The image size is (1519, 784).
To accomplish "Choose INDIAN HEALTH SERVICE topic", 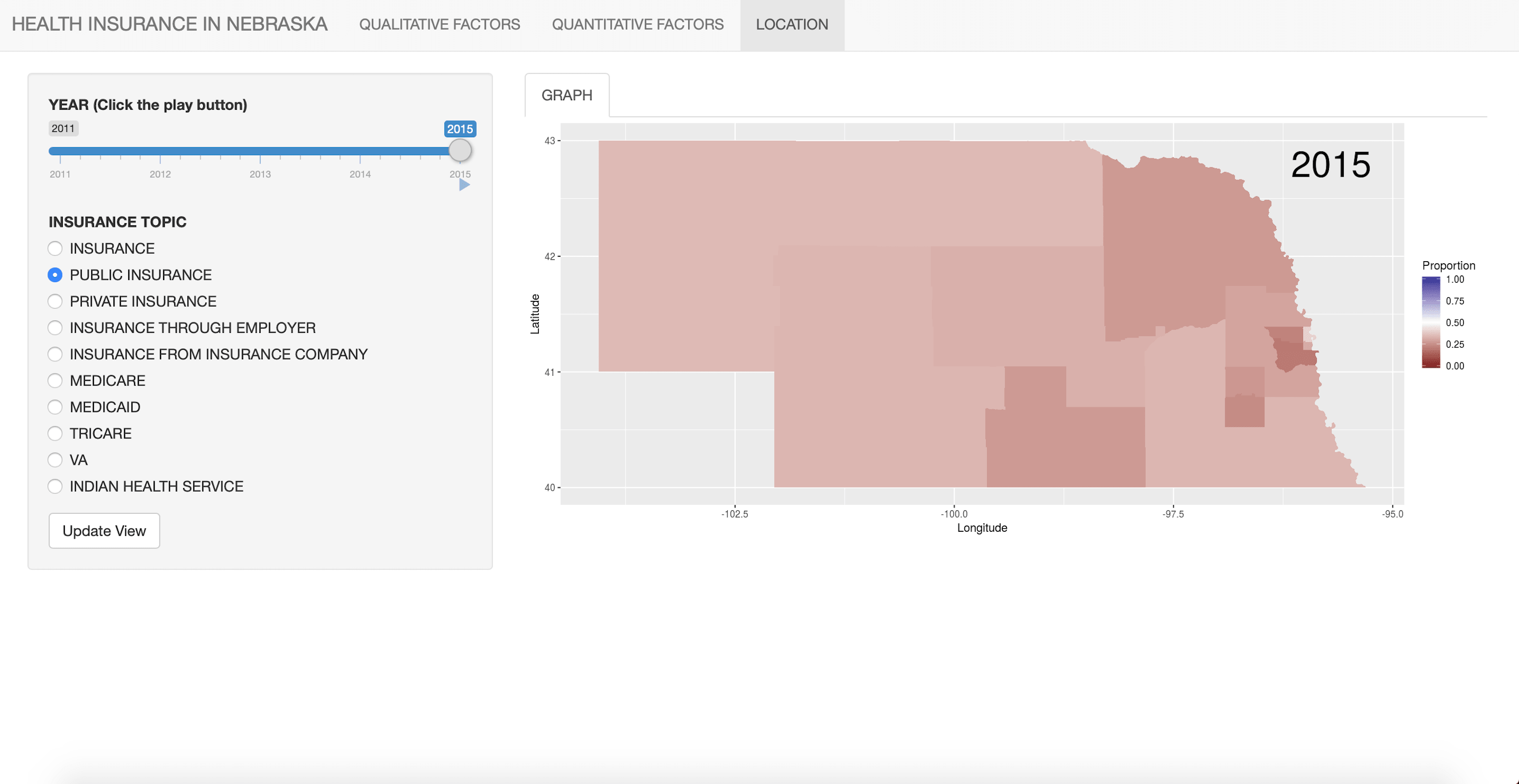I will [x=55, y=486].
